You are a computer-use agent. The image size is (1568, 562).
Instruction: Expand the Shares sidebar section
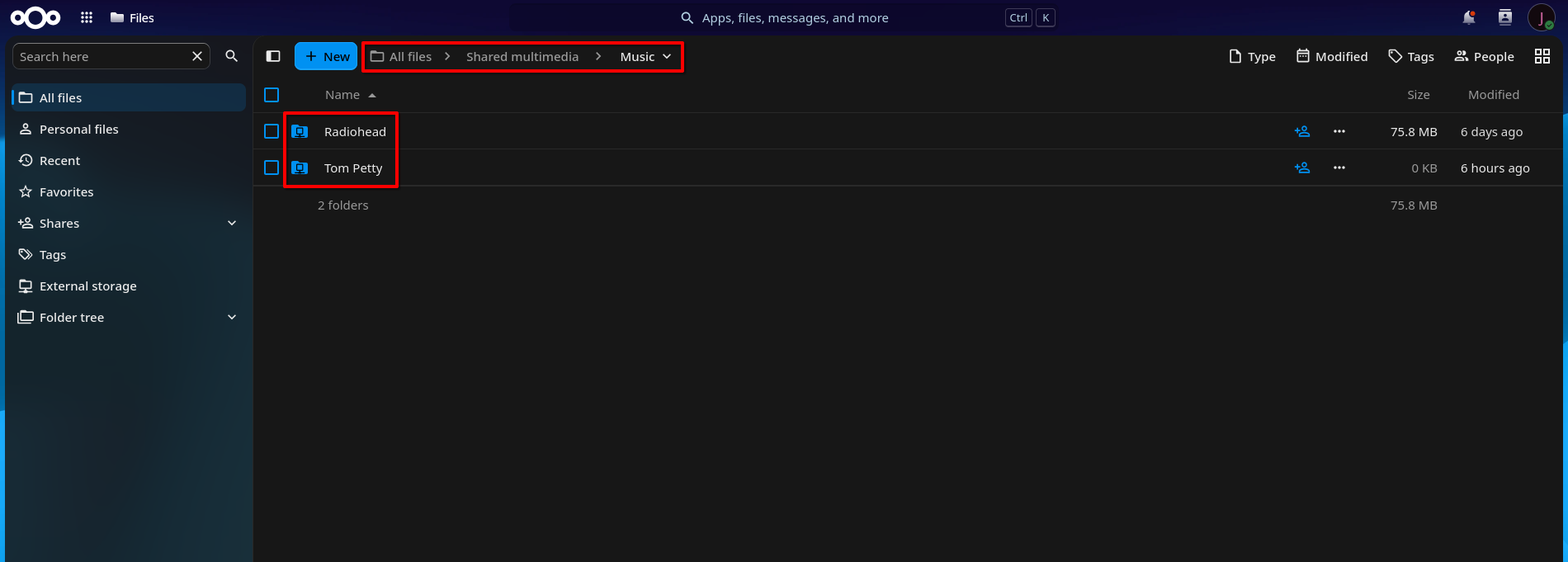[232, 223]
